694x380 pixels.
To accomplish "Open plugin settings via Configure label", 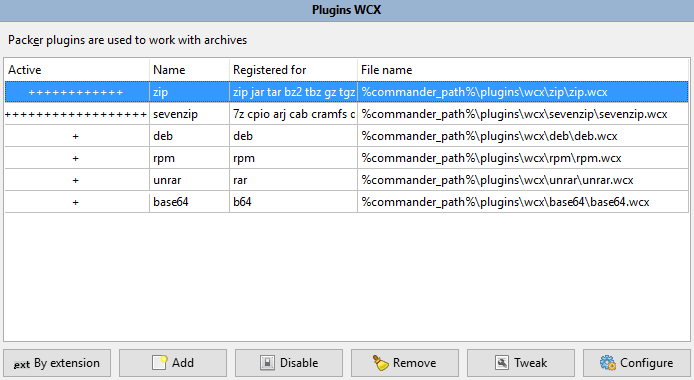I will pos(646,363).
